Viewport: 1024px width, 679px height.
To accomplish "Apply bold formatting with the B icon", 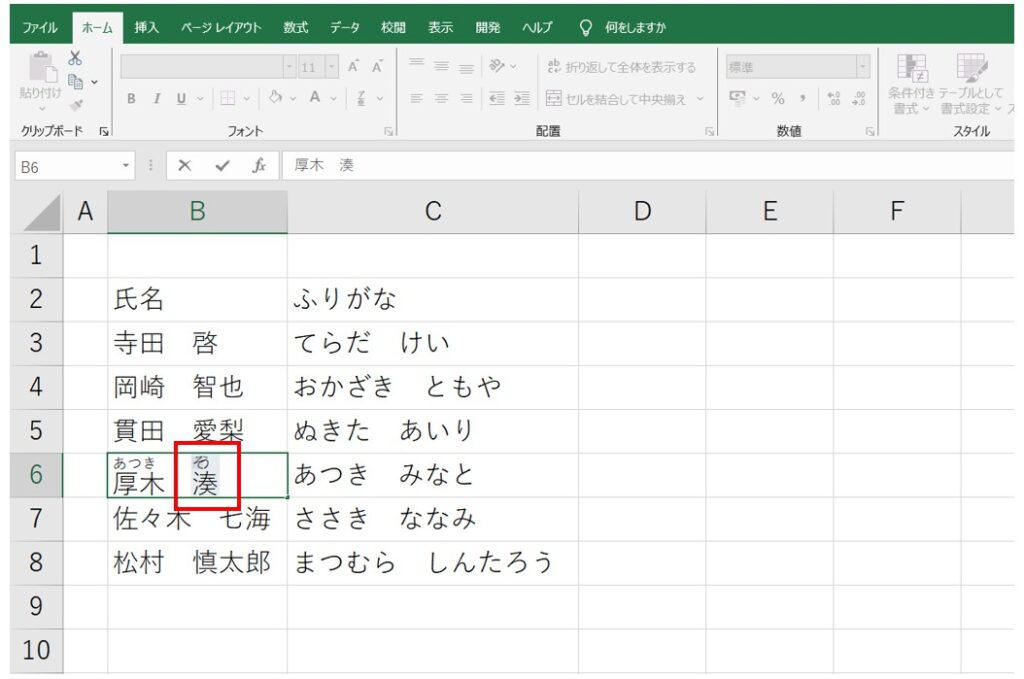I will tap(132, 98).
